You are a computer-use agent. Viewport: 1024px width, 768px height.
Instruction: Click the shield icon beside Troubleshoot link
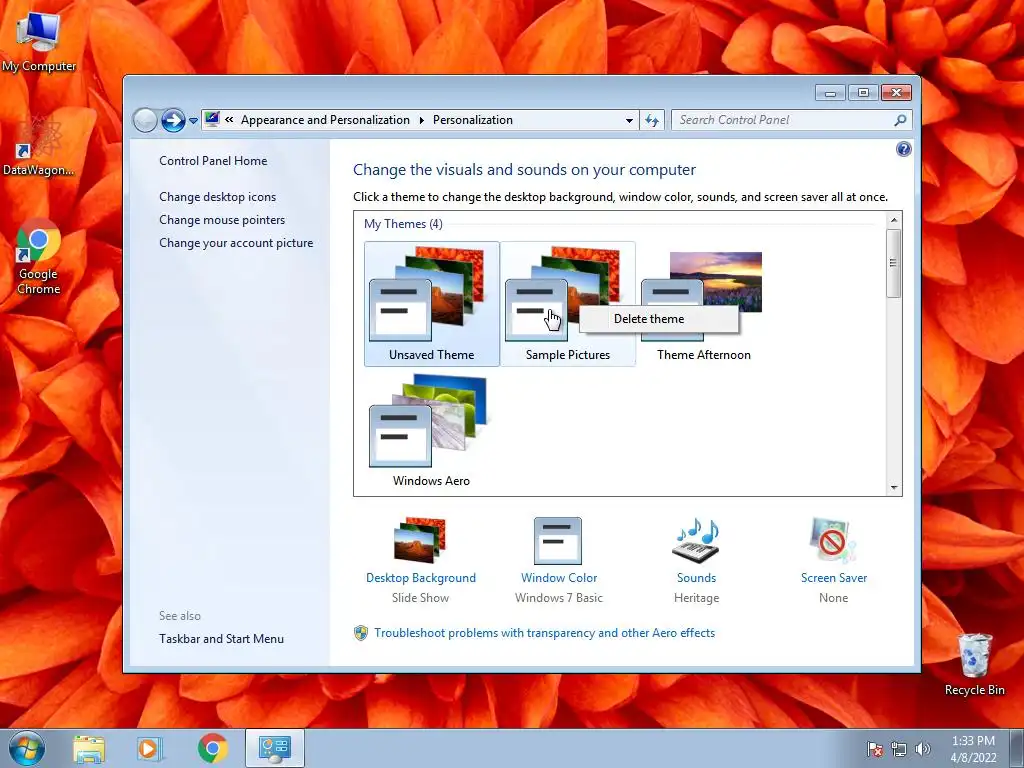click(x=360, y=633)
